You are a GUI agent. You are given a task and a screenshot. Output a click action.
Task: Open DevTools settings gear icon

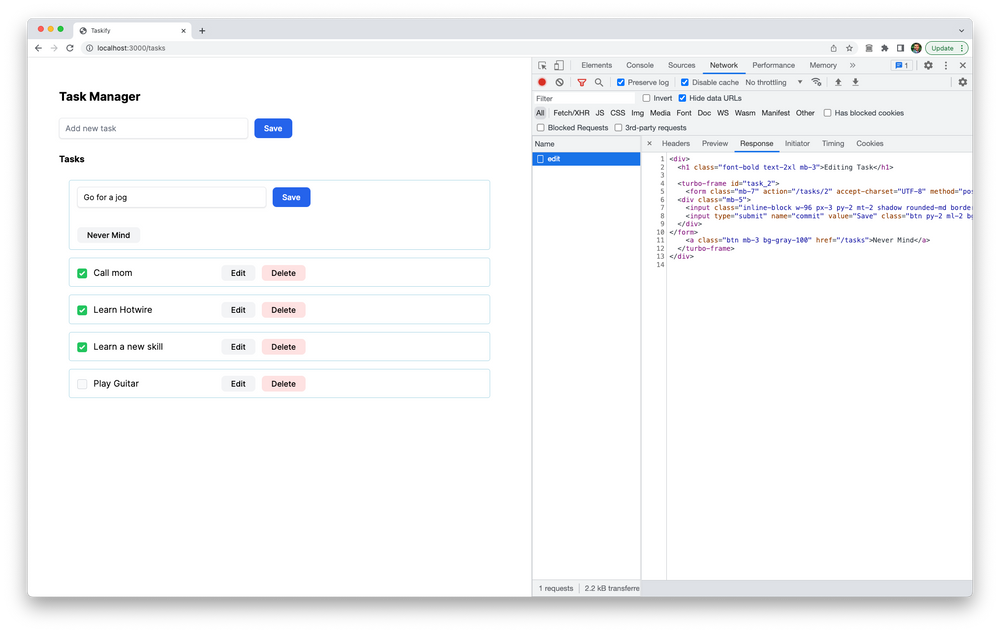[927, 63]
